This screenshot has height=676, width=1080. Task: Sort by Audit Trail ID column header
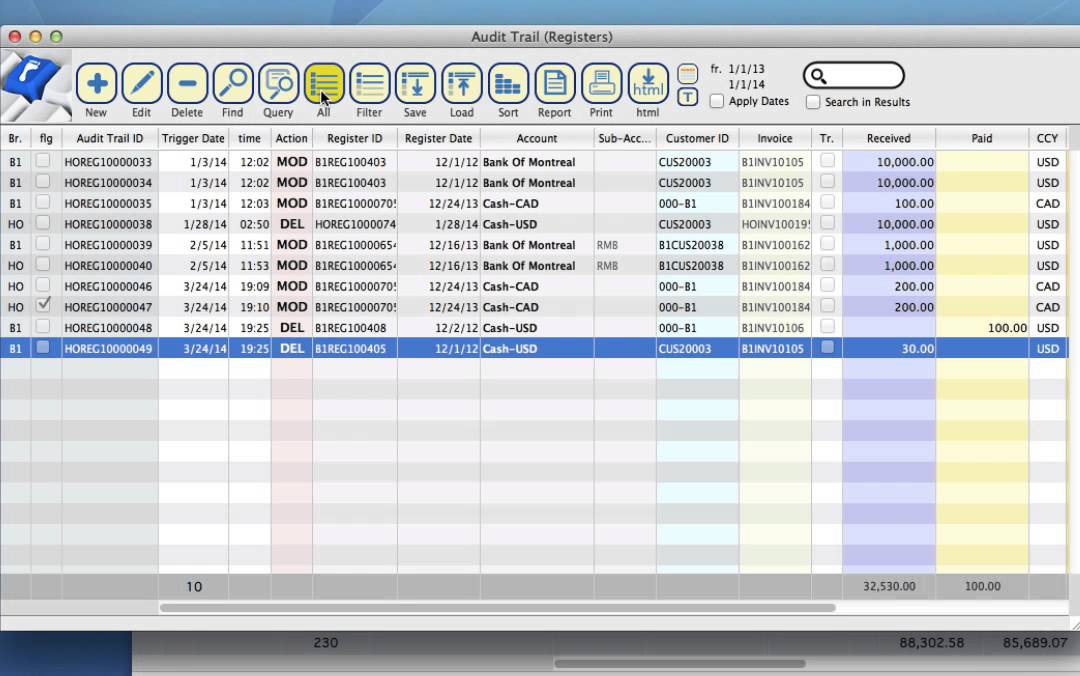[x=110, y=139]
